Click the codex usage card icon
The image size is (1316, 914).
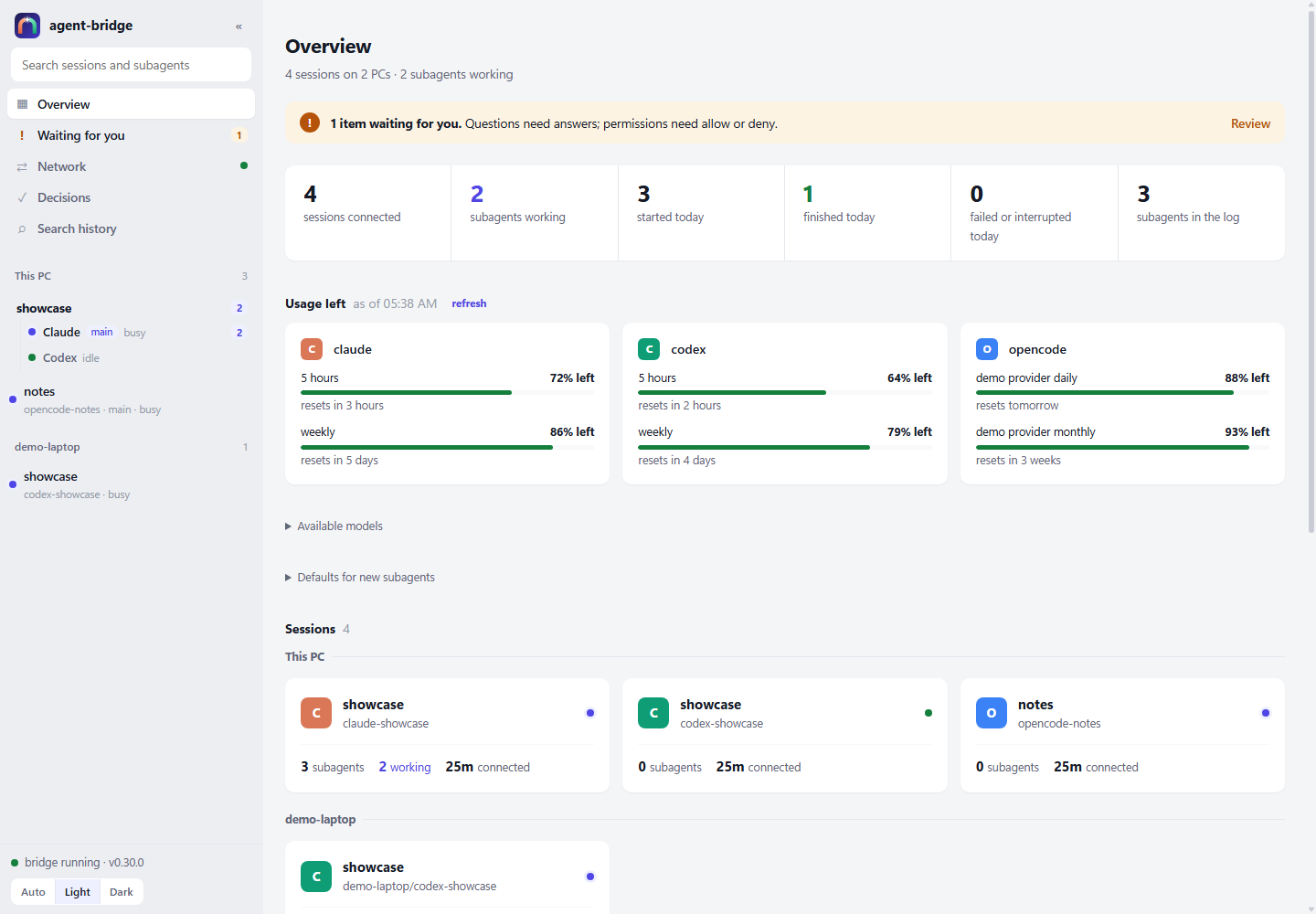pyautogui.click(x=649, y=349)
